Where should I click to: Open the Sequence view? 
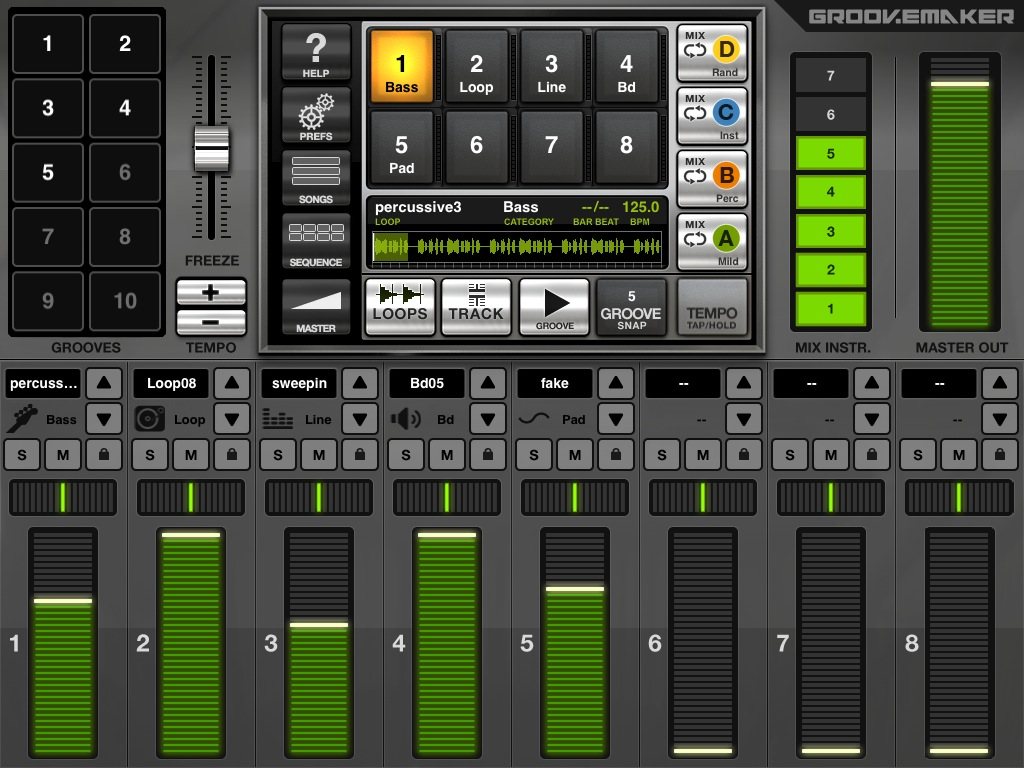315,241
